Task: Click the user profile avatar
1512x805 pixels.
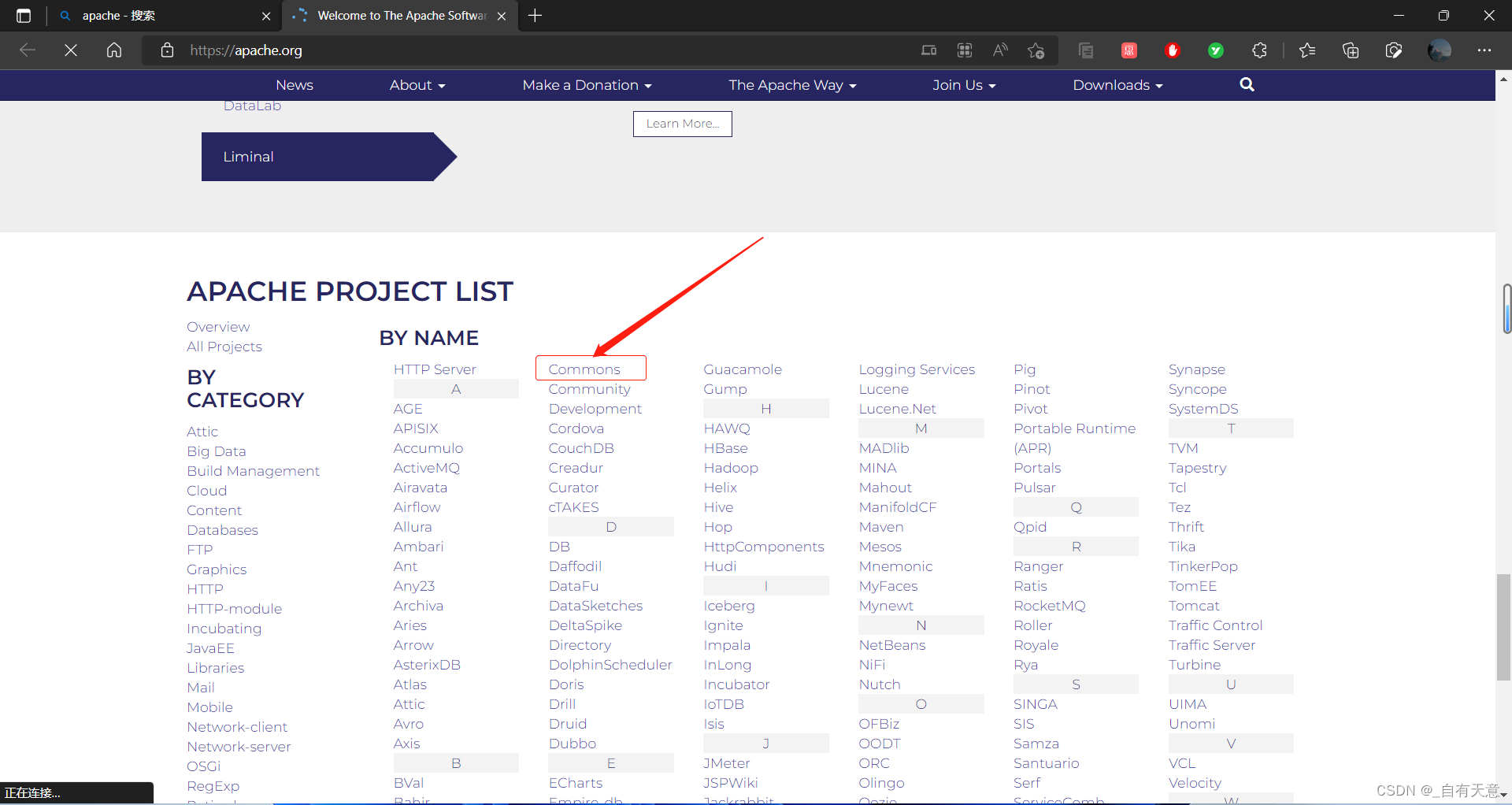Action: coord(1440,50)
